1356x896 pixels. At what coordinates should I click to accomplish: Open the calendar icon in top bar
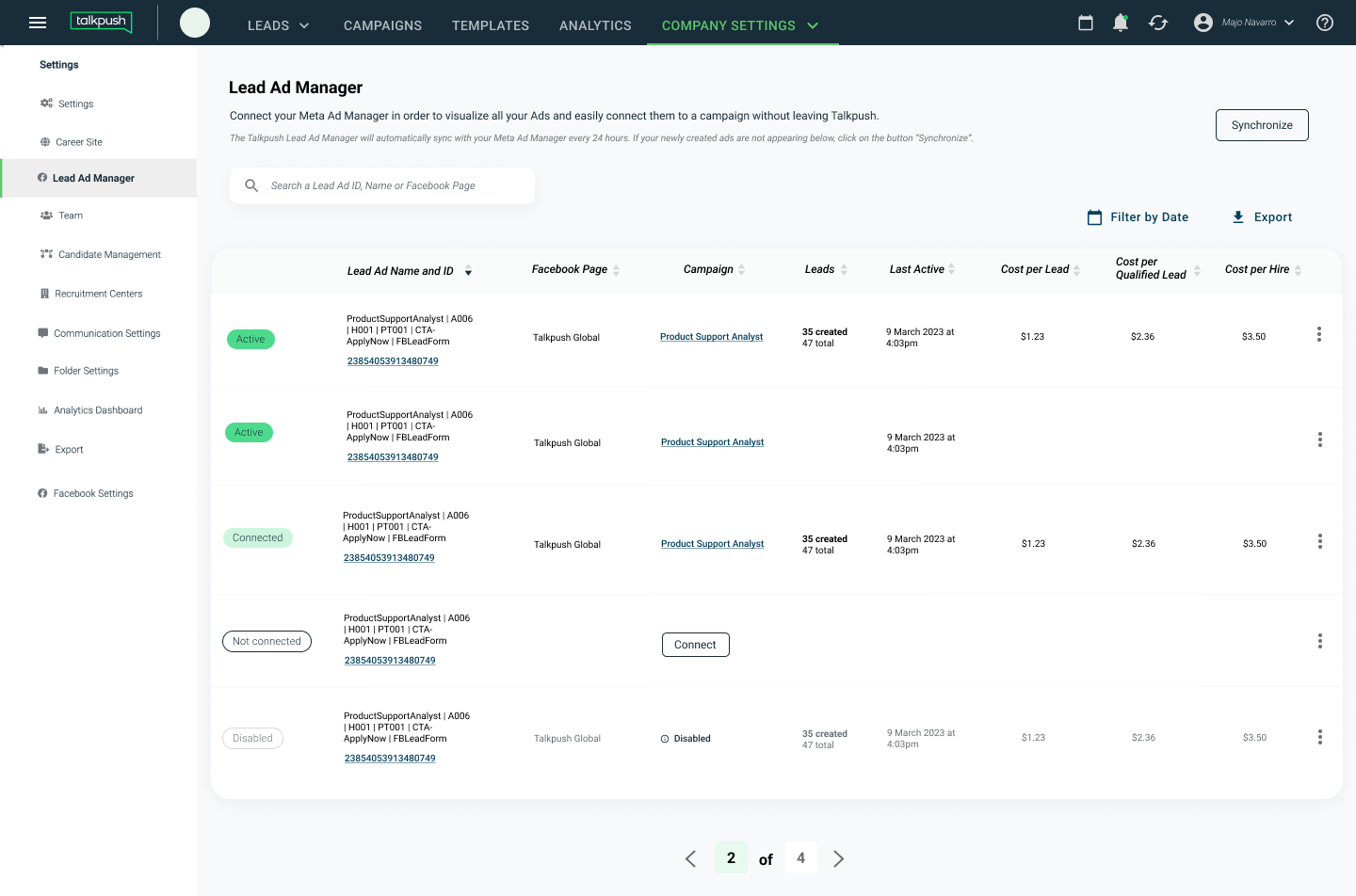[1086, 23]
